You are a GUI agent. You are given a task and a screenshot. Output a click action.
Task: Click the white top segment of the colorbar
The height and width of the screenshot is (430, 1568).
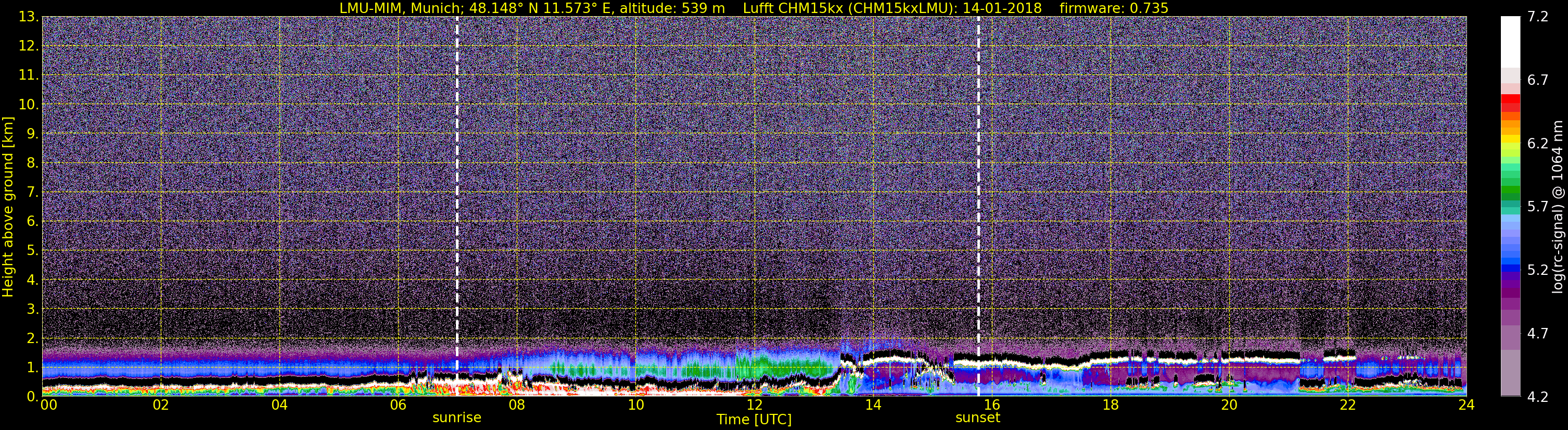(x=1510, y=42)
